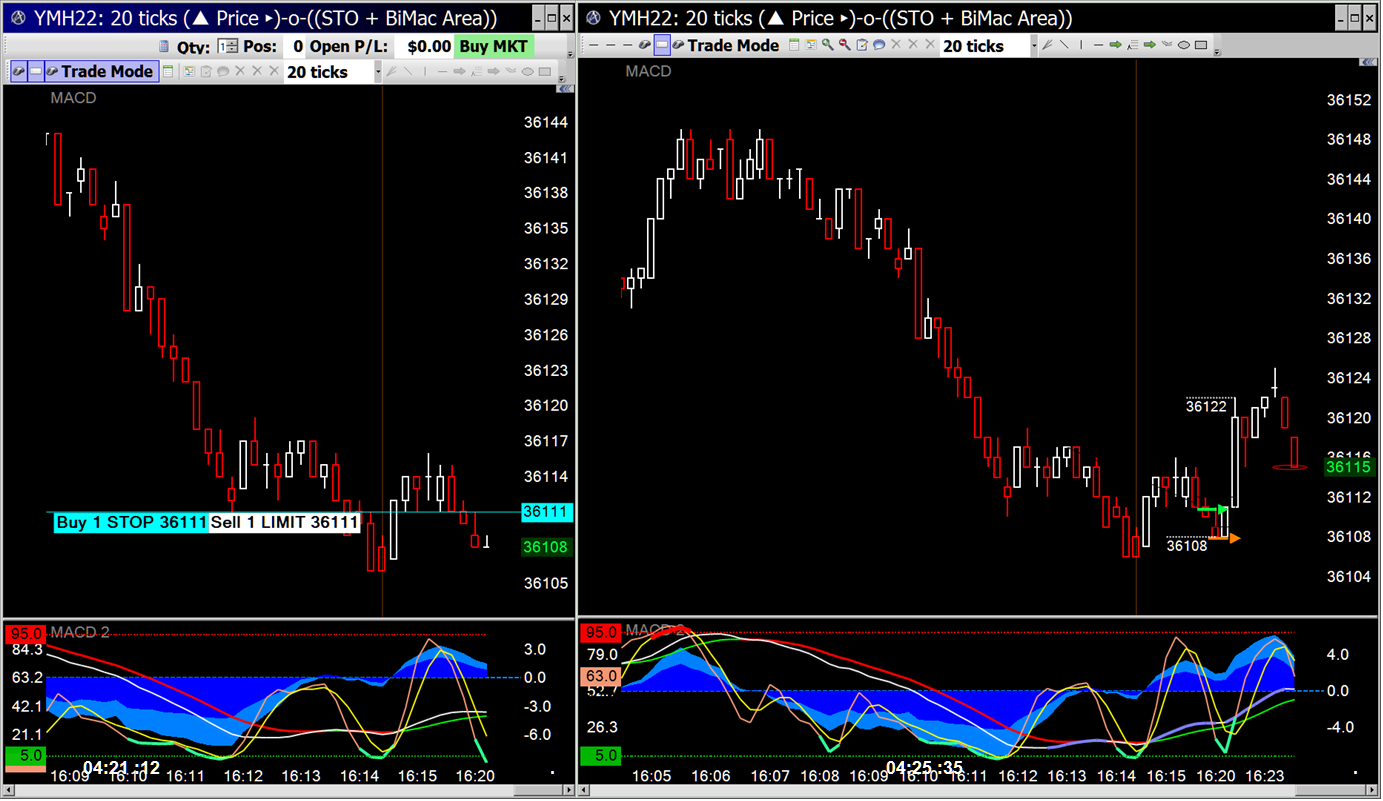Select the rectangle drawing tool in left window
Image resolution: width=1383 pixels, height=801 pixels.
point(544,71)
